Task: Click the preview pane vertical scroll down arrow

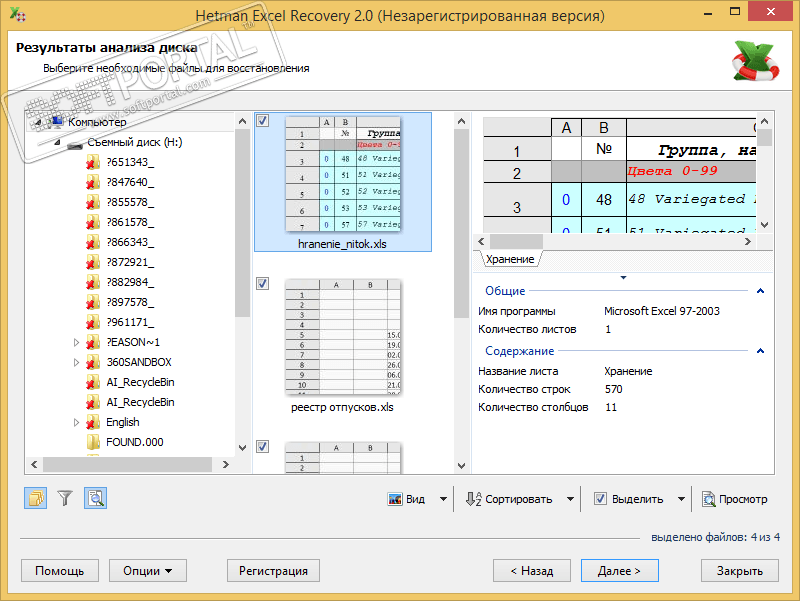Action: click(x=764, y=224)
